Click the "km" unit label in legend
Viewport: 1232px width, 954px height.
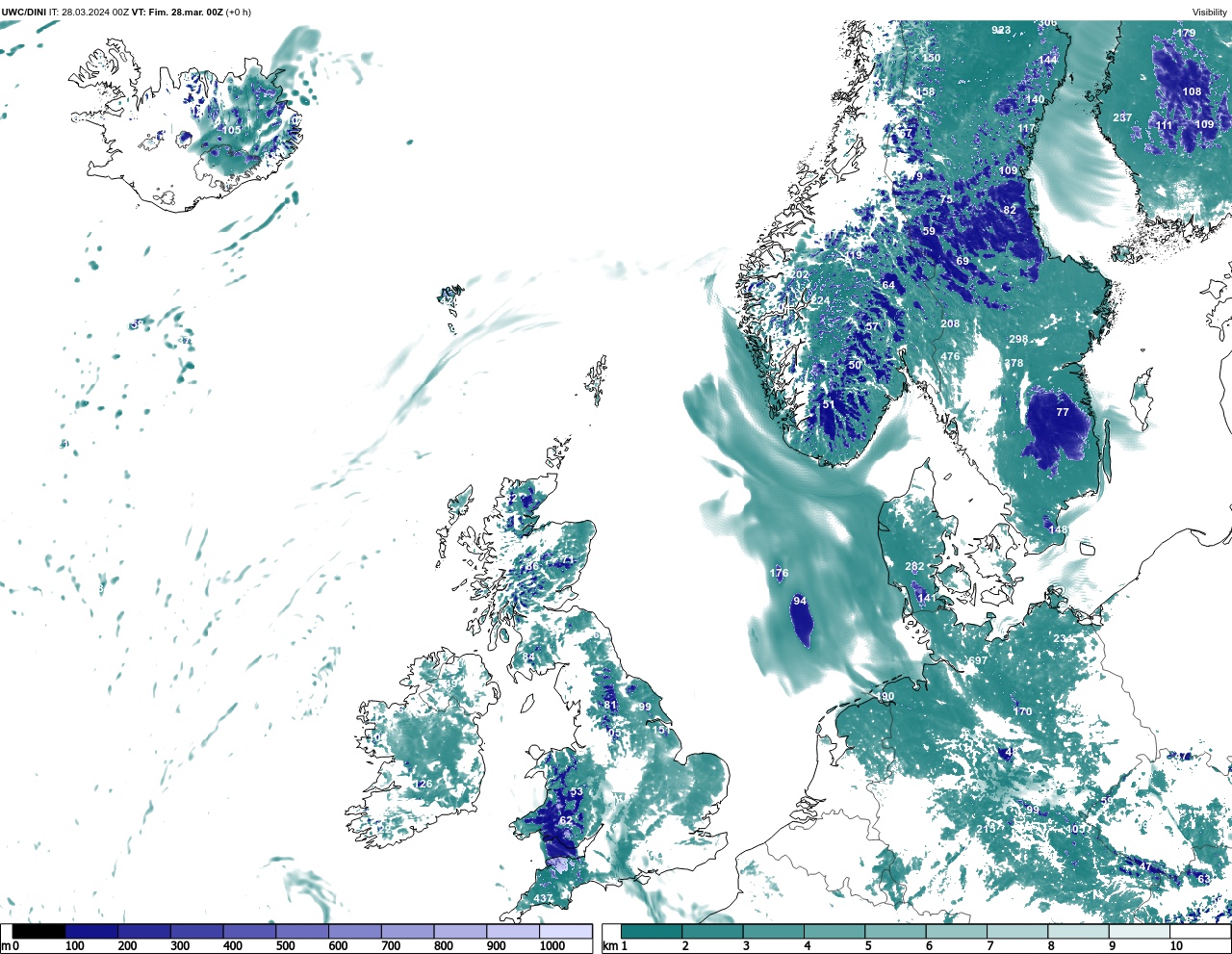point(609,946)
